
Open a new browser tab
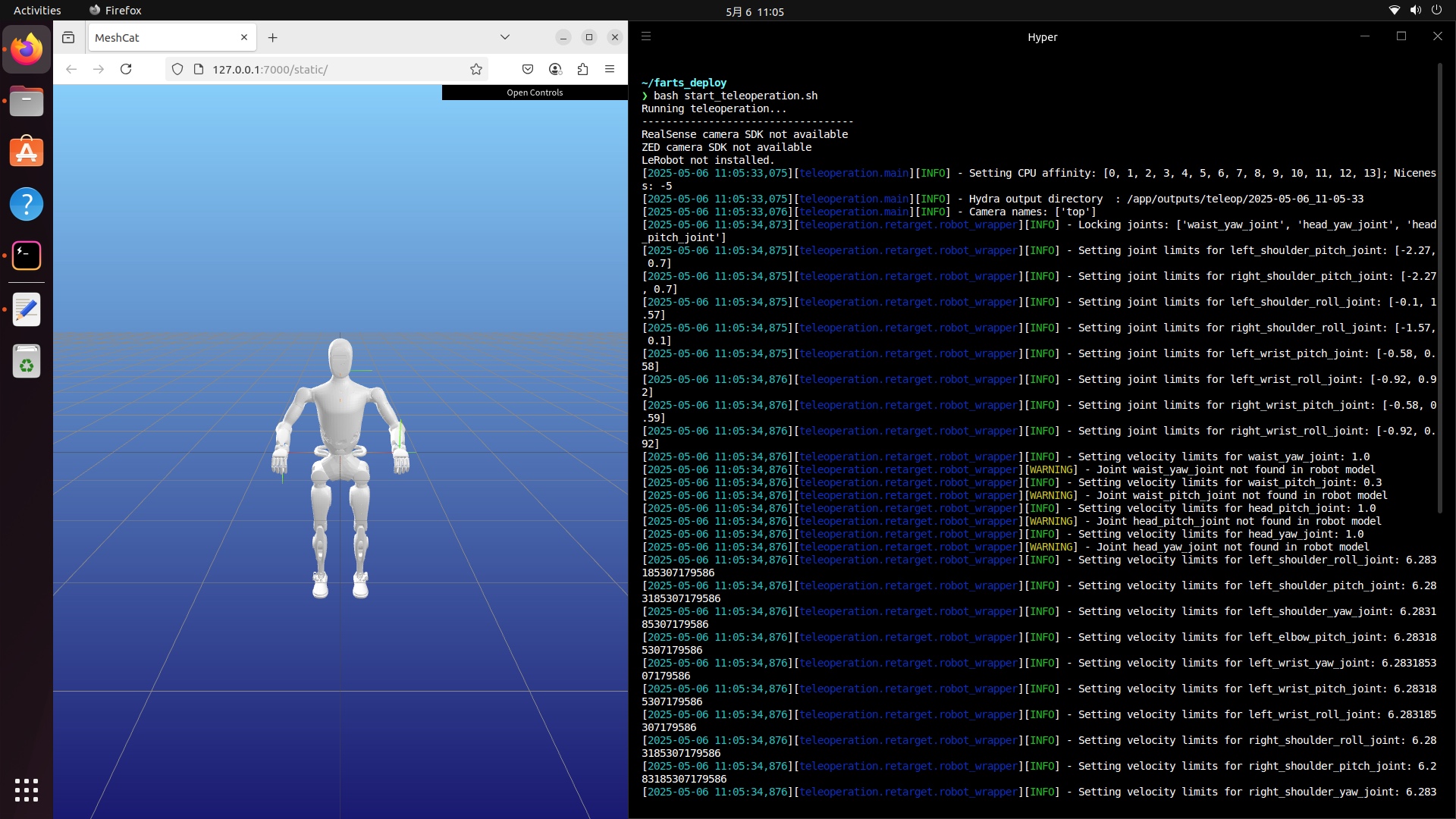click(273, 37)
